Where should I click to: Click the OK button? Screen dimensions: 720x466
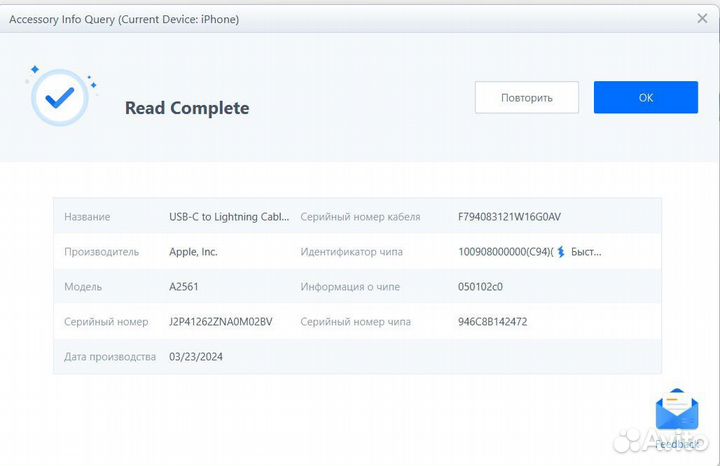tap(646, 97)
